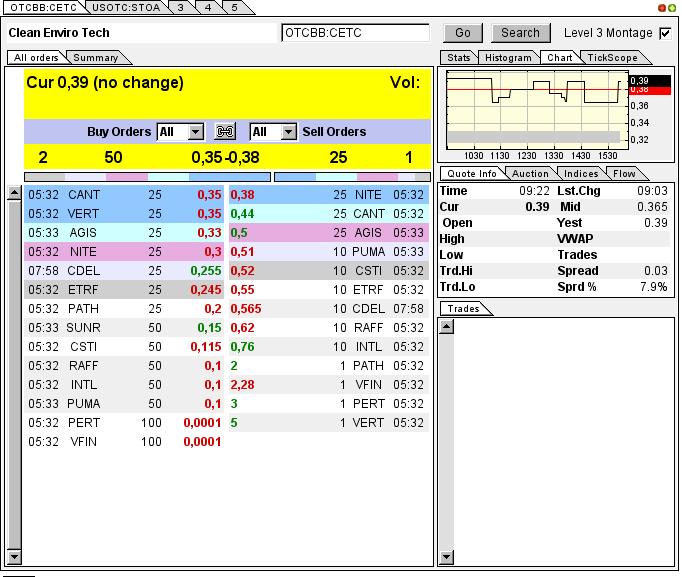
Task: Click the symbol input field OTCBB:CETC
Action: (x=355, y=33)
